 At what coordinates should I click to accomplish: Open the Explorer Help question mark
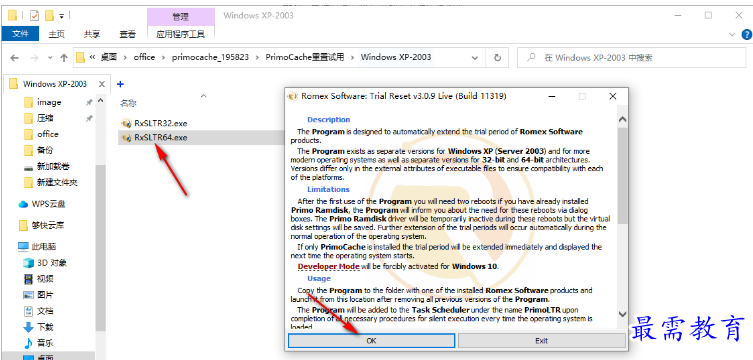pyautogui.click(x=747, y=35)
